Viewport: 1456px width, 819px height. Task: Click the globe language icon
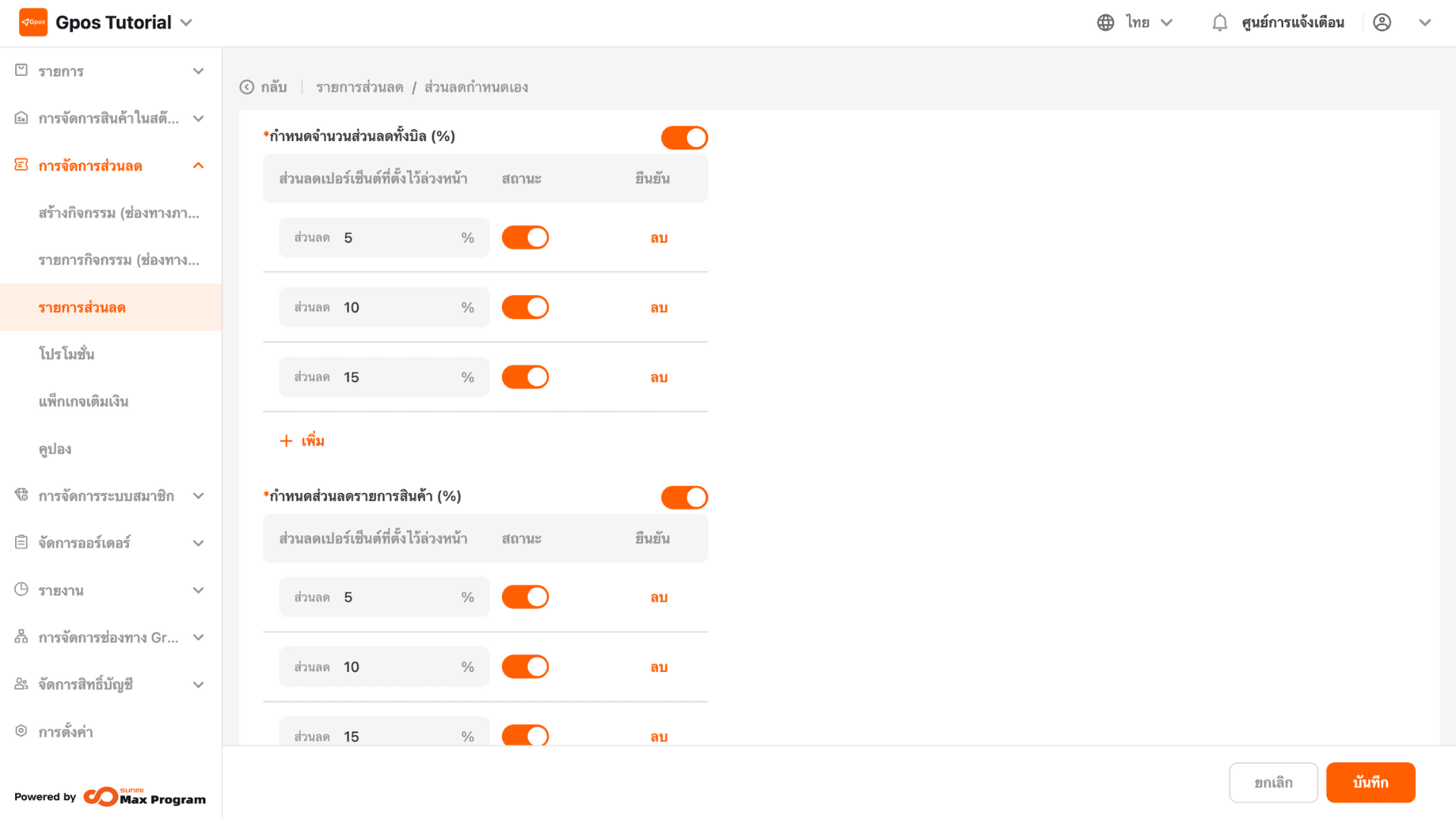tap(1106, 23)
